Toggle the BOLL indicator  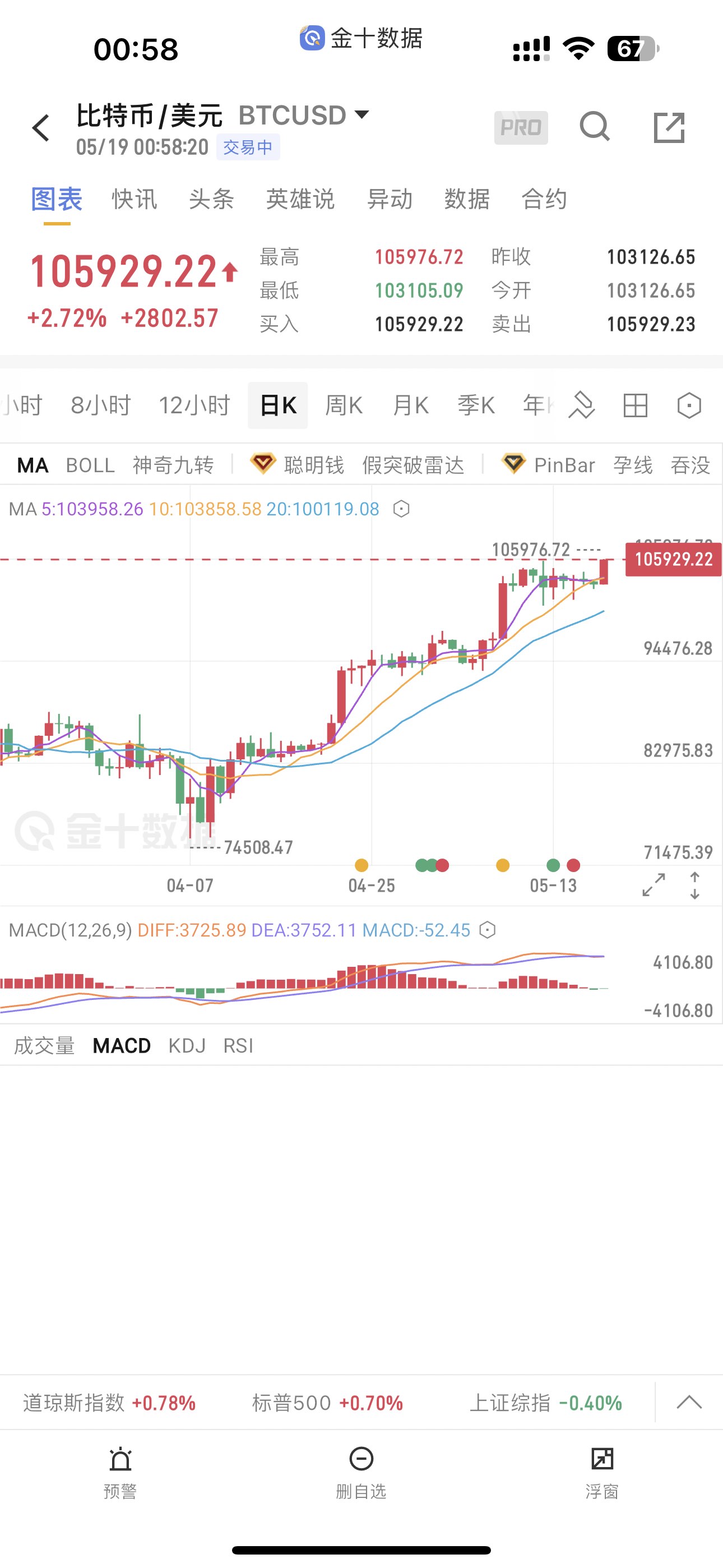(x=90, y=465)
